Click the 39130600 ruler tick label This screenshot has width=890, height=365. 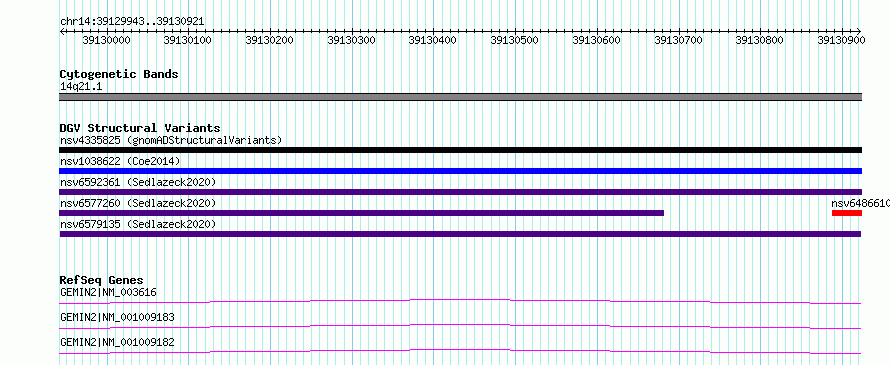click(x=597, y=40)
